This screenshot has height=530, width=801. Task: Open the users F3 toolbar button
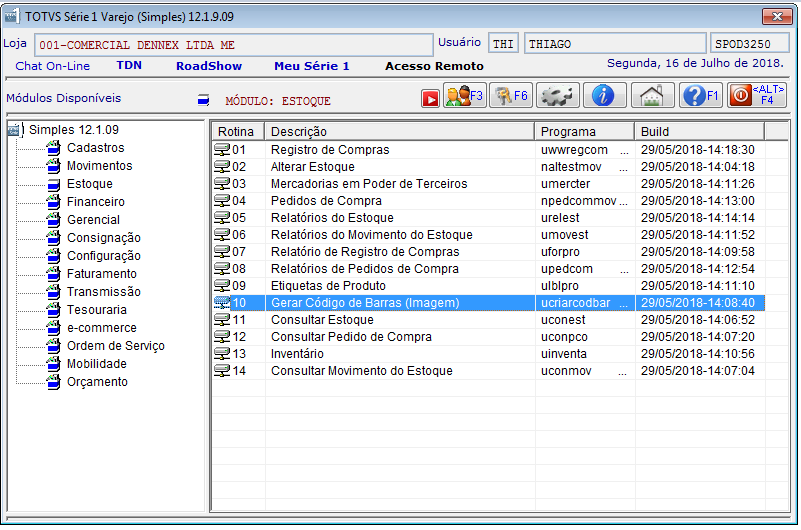point(464,95)
